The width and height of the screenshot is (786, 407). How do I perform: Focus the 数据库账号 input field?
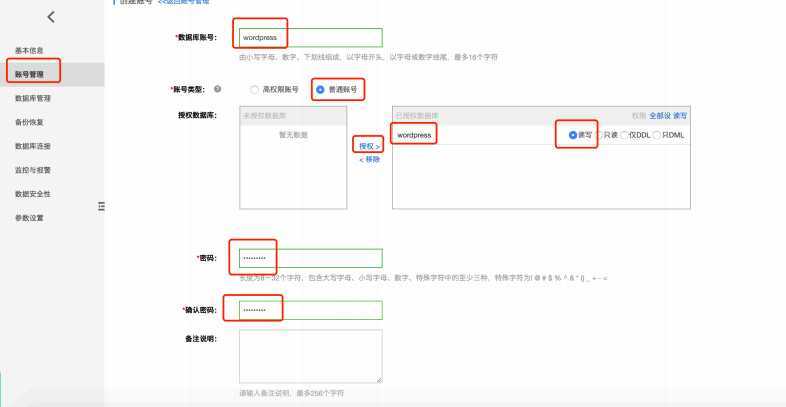(311, 38)
